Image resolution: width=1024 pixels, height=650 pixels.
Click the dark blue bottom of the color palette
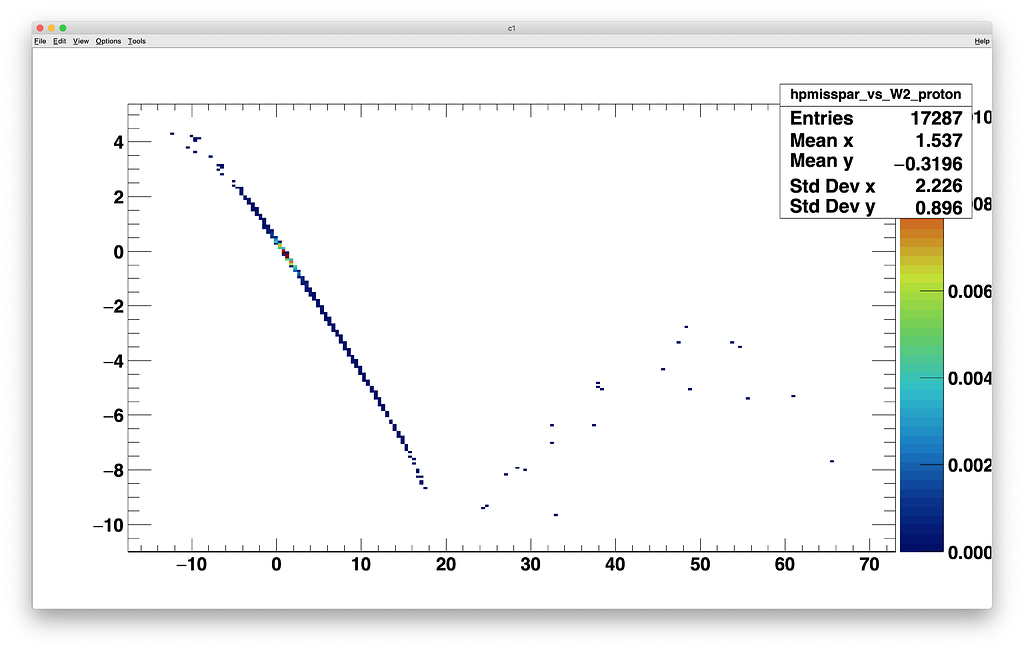point(921,540)
